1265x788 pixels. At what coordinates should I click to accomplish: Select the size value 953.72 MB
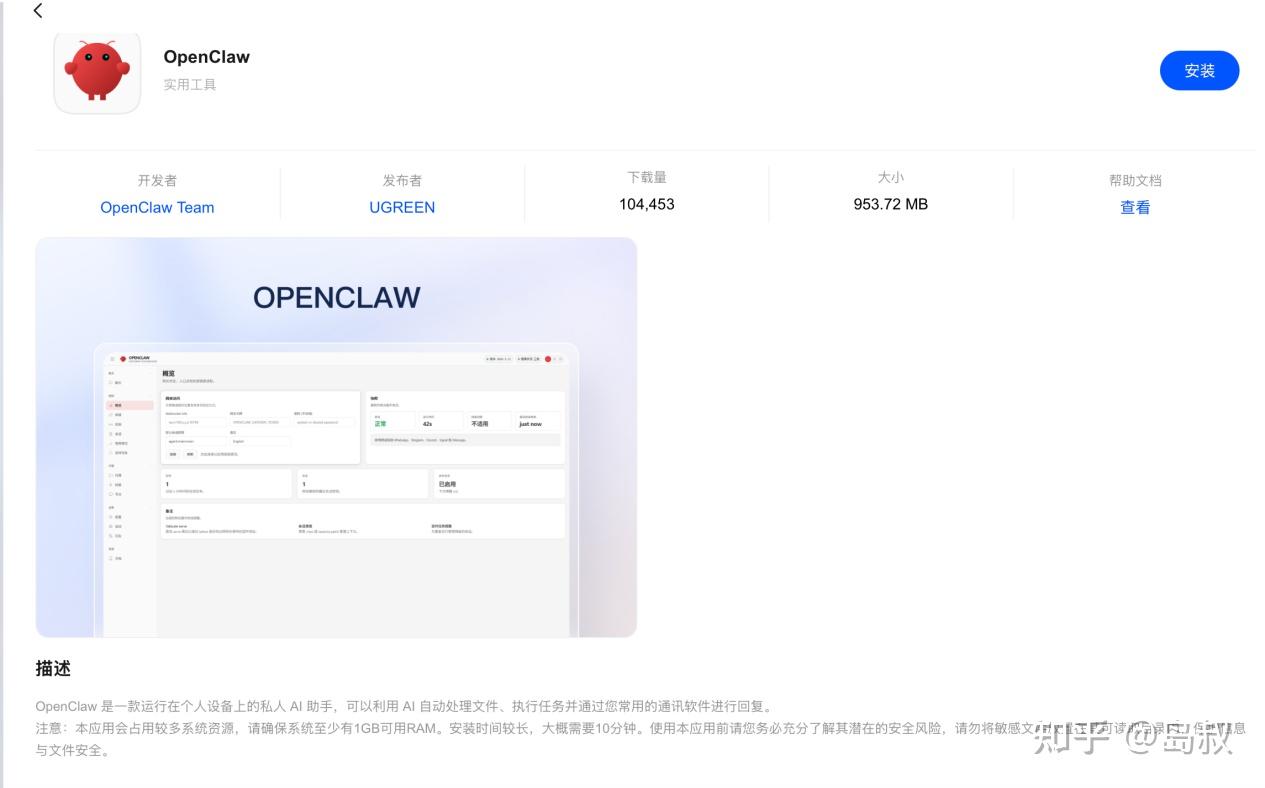tap(890, 204)
